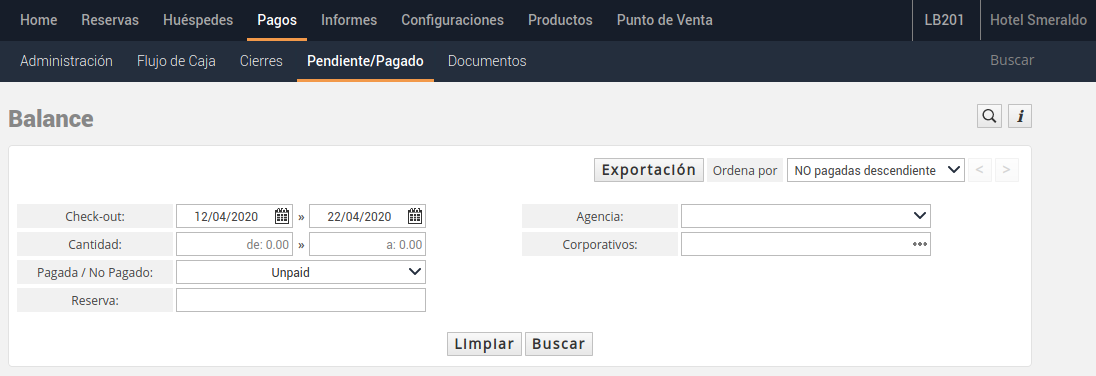The height and width of the screenshot is (376, 1096).
Task: Open the Punto de Venta menu
Action: pyautogui.click(x=665, y=20)
